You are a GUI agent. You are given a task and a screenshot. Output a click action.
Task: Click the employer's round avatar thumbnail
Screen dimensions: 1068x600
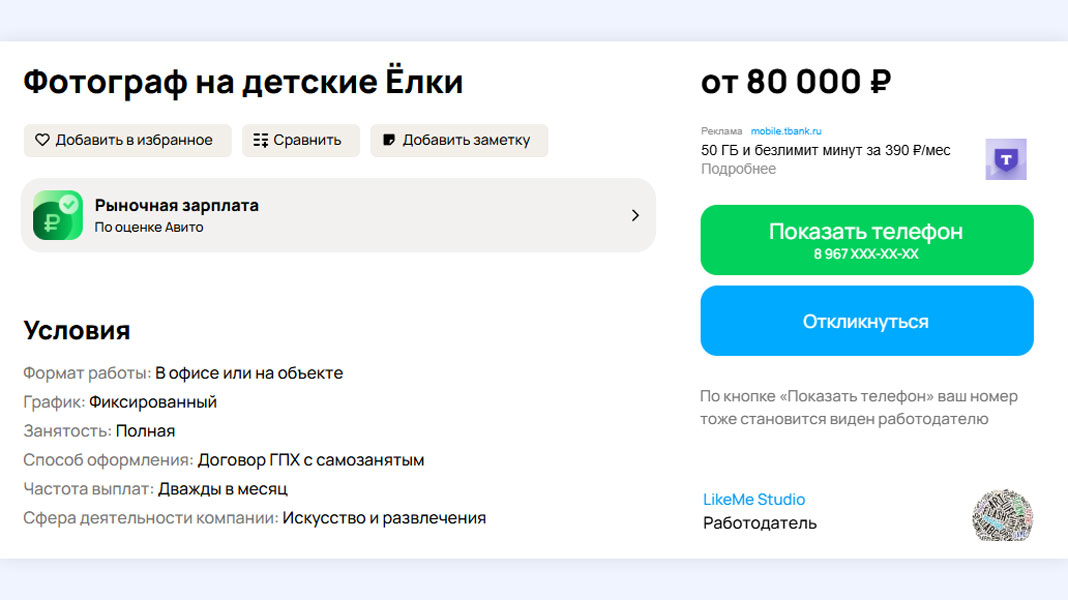click(1002, 515)
